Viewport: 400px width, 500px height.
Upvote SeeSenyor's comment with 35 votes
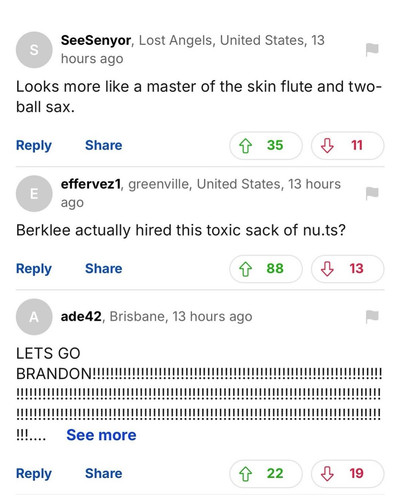pos(266,146)
